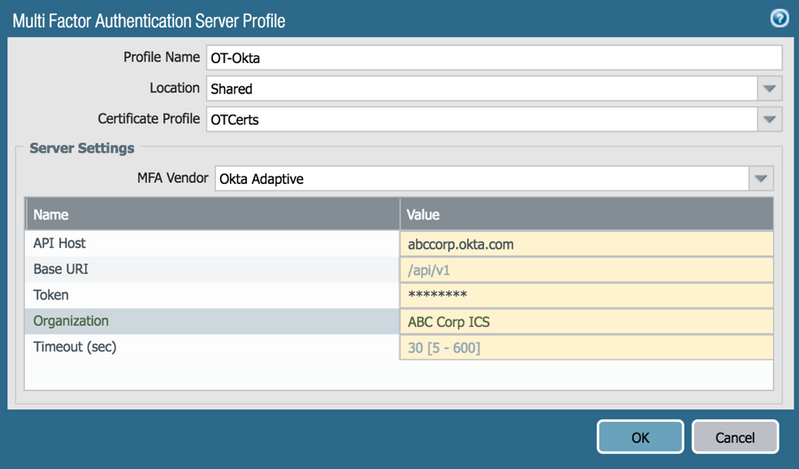Viewport: 799px width, 469px height.
Task: Click the MFA Vendor field showing Okta Adaptive
Action: pos(480,179)
